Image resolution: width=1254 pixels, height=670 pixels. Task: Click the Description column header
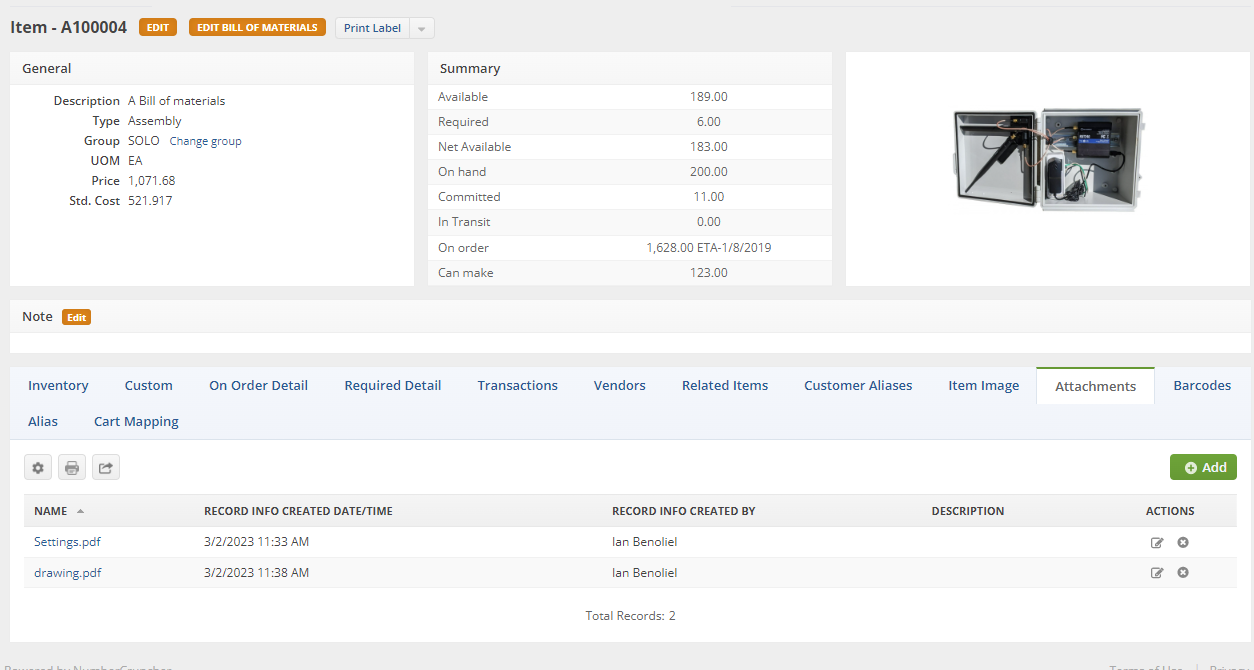pyautogui.click(x=967, y=511)
